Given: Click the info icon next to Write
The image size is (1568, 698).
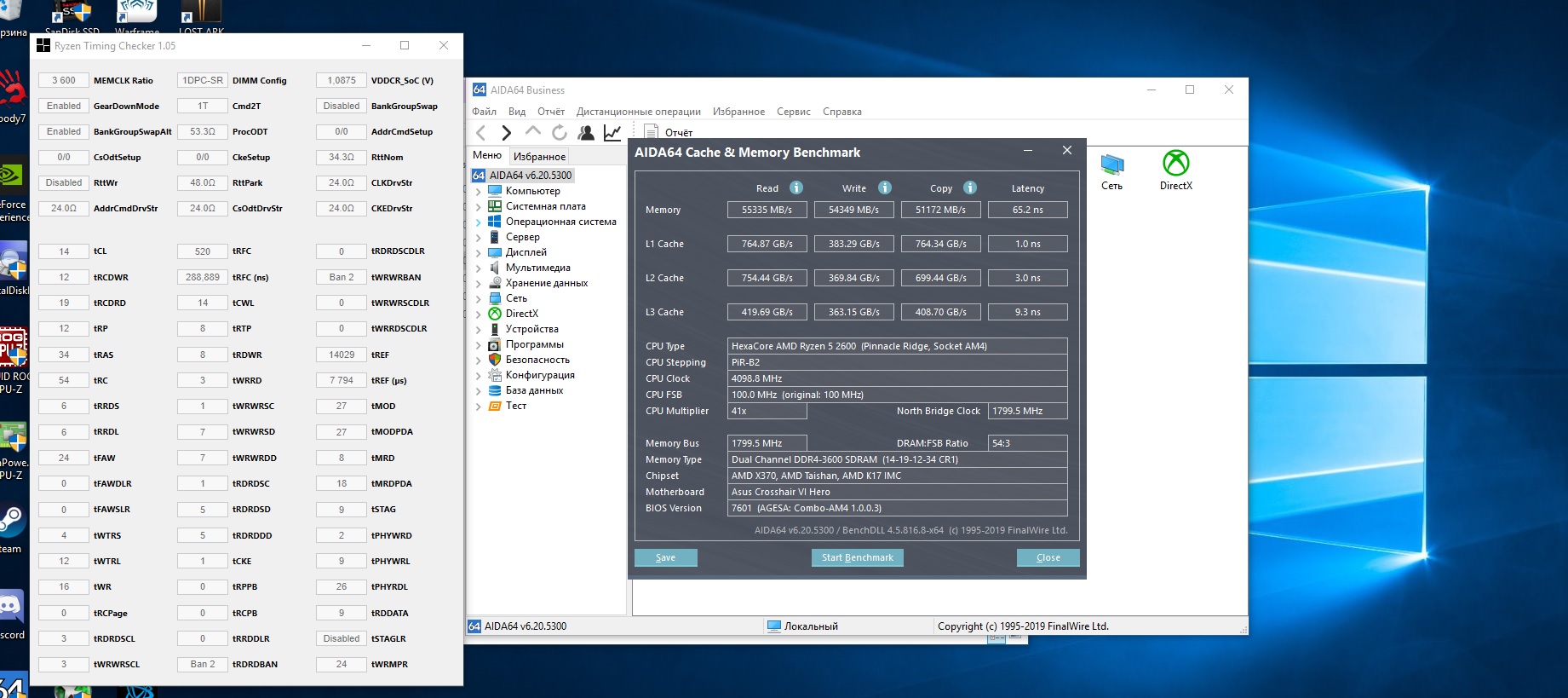Looking at the screenshot, I should point(885,187).
